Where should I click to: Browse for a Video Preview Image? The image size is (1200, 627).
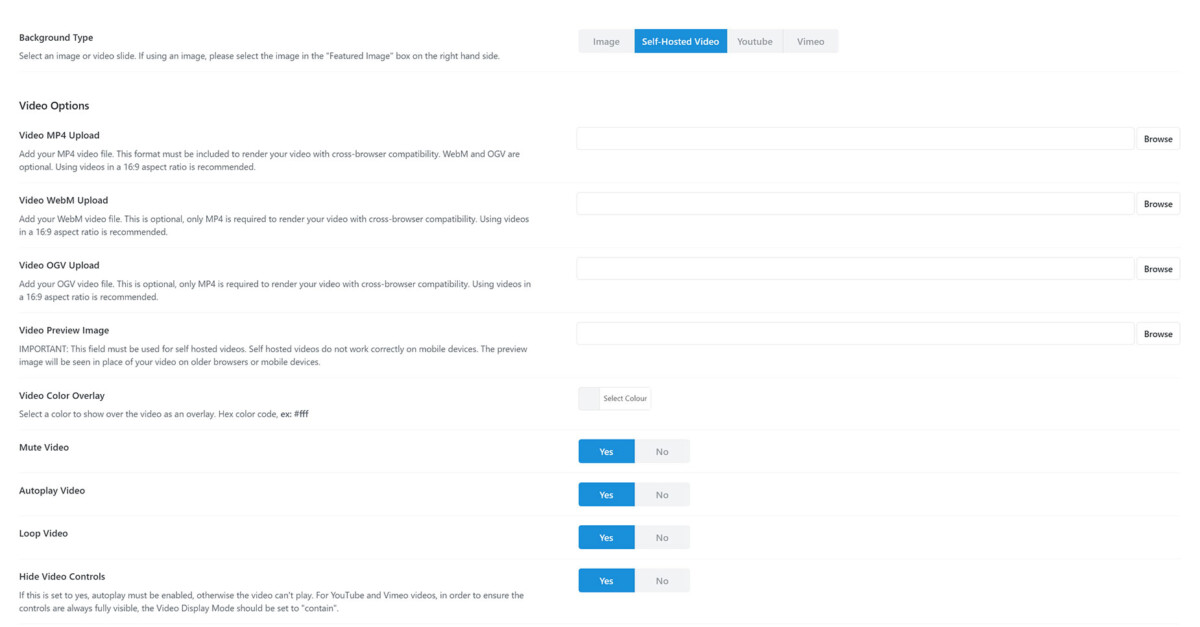[1158, 333]
